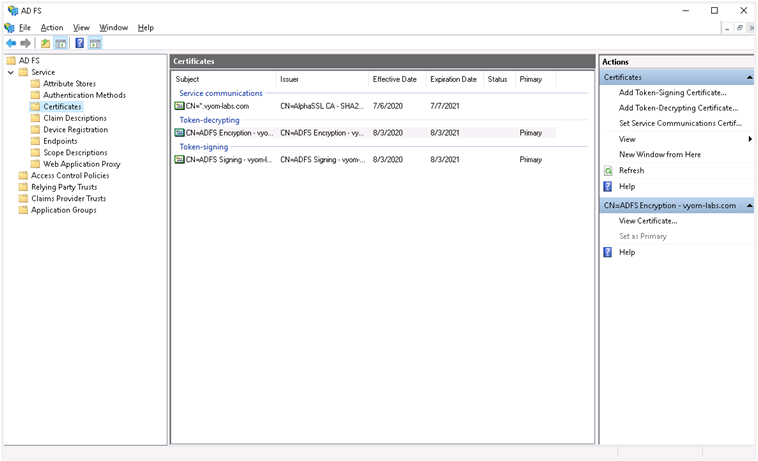Open the Window menu
The image size is (758, 461).
click(113, 27)
